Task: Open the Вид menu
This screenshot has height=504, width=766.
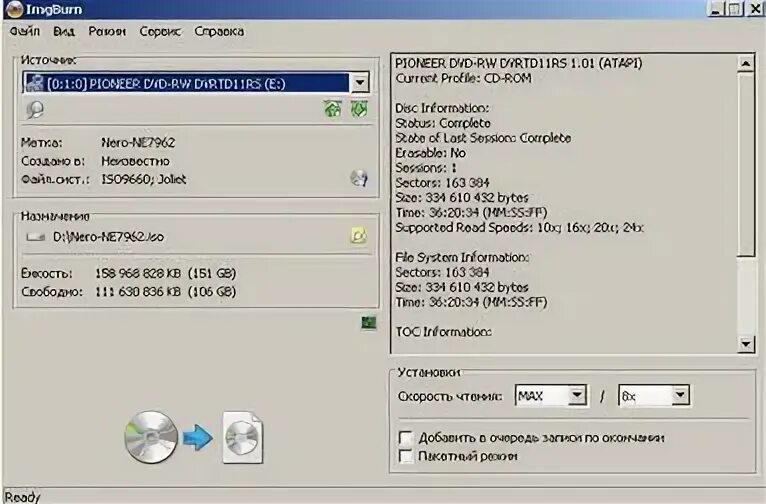Action: click(x=64, y=31)
